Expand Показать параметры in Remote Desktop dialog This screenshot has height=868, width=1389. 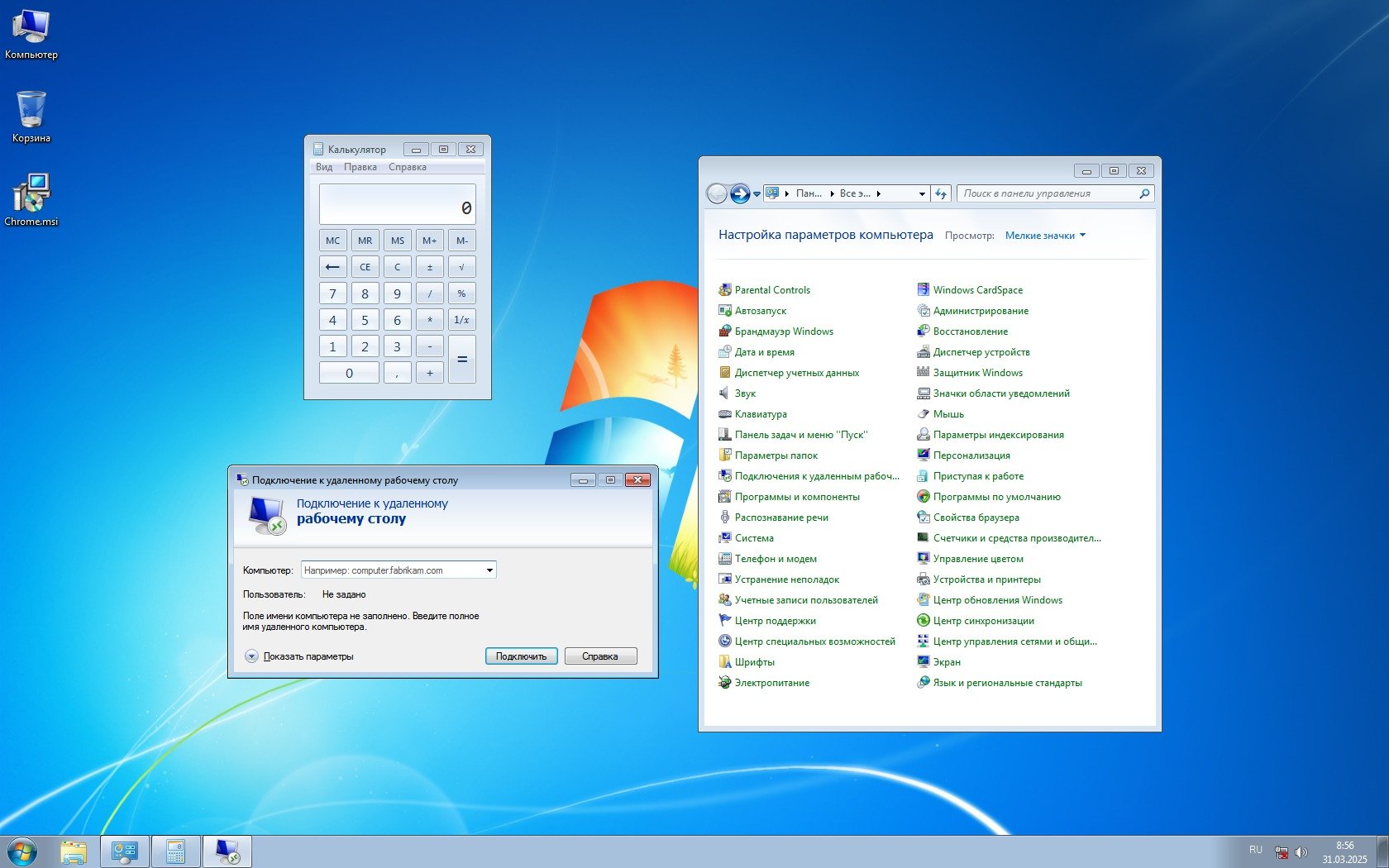252,656
